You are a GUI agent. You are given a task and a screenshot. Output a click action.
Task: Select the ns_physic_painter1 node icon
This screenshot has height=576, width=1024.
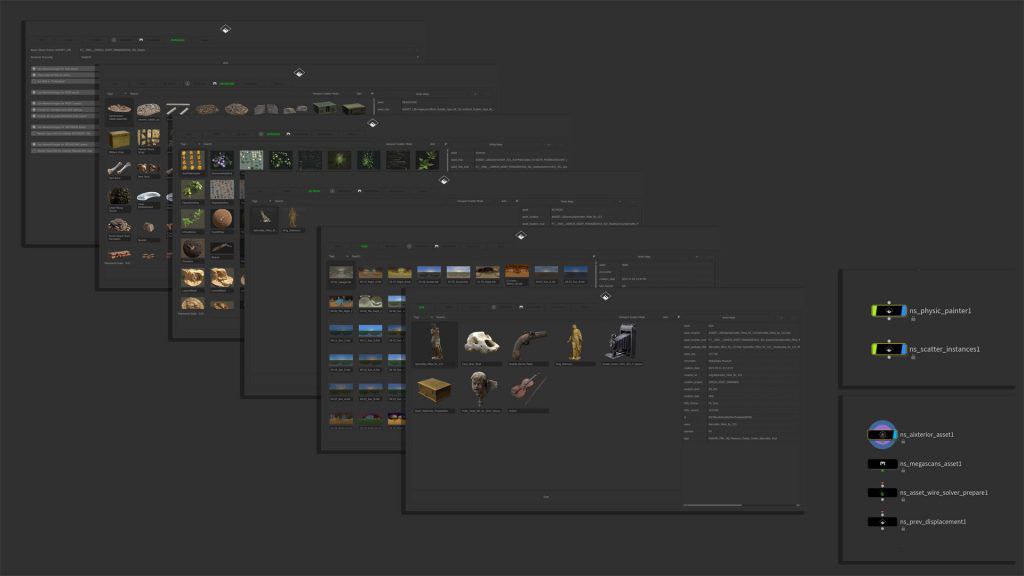point(889,311)
